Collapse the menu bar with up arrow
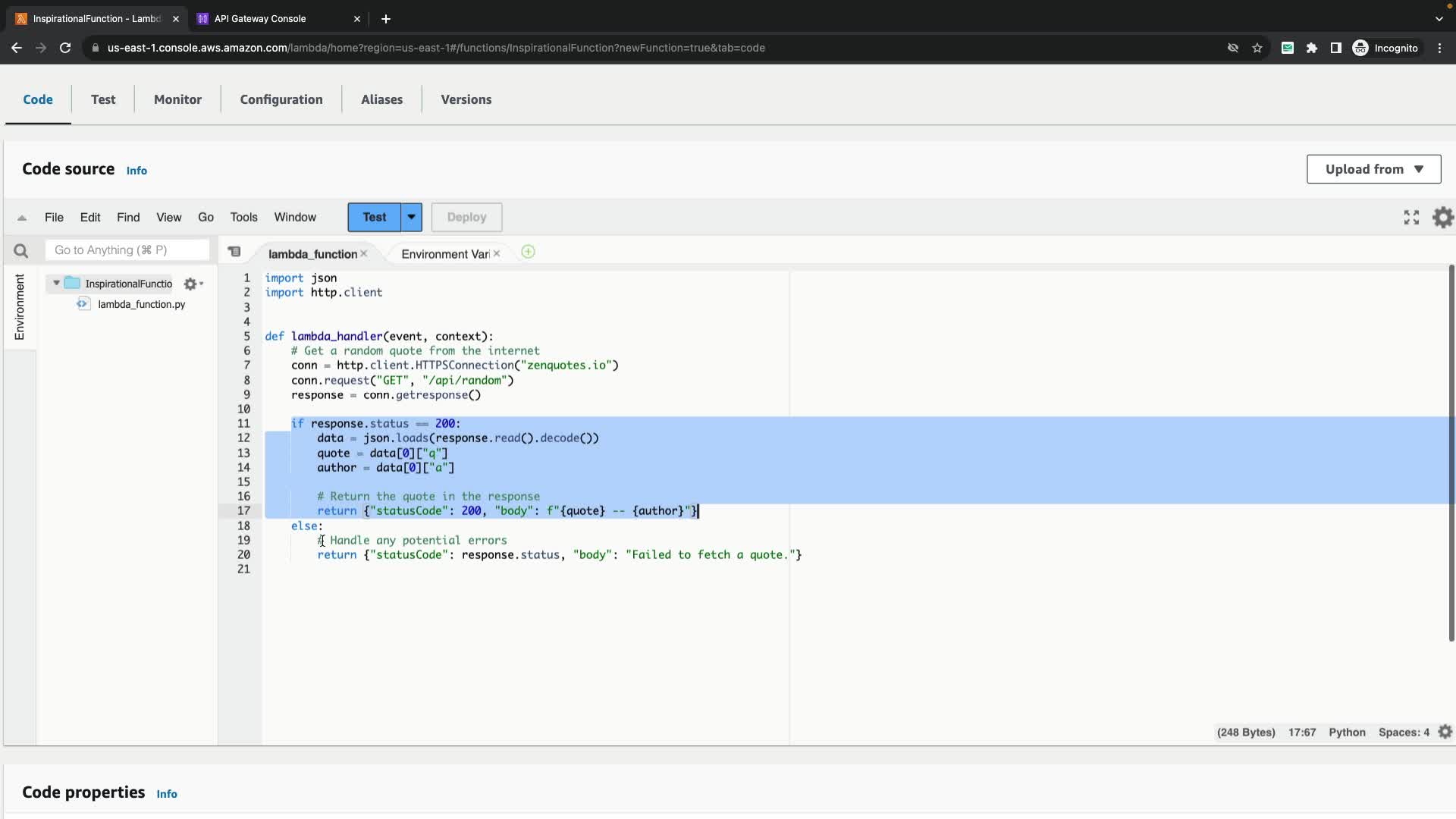Screen dimensions: 1456x819 click(22, 218)
